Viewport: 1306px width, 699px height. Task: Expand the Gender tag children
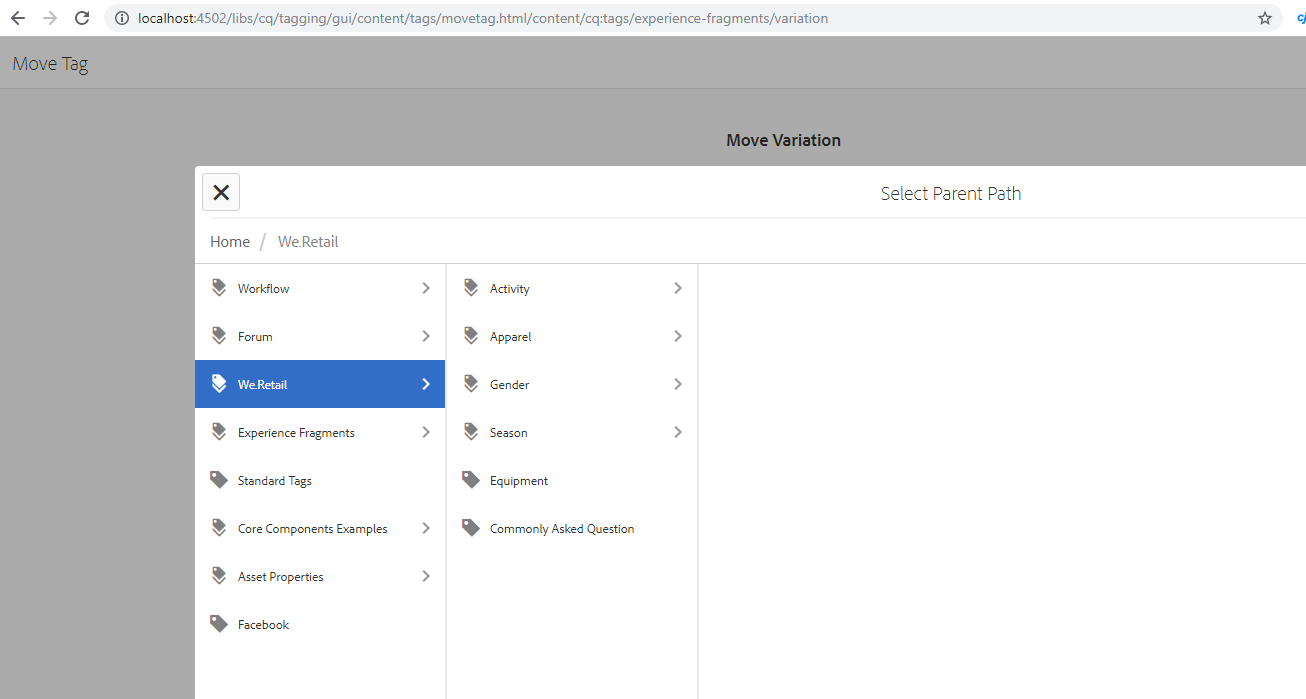pos(678,383)
